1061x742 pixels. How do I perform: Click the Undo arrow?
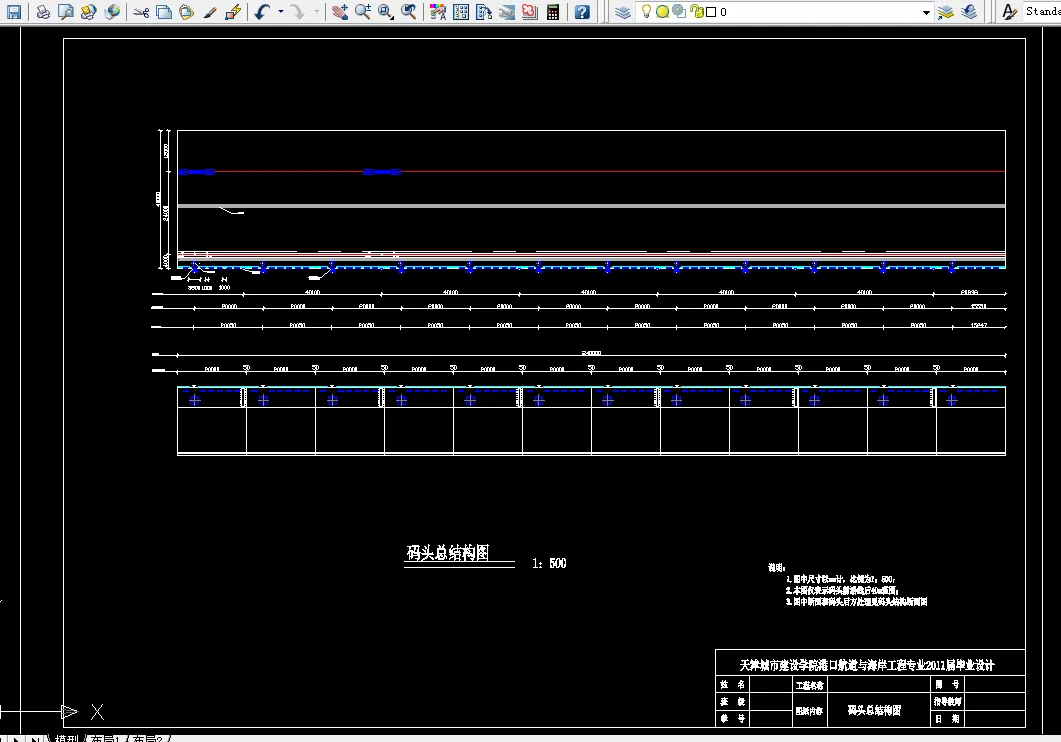[263, 11]
